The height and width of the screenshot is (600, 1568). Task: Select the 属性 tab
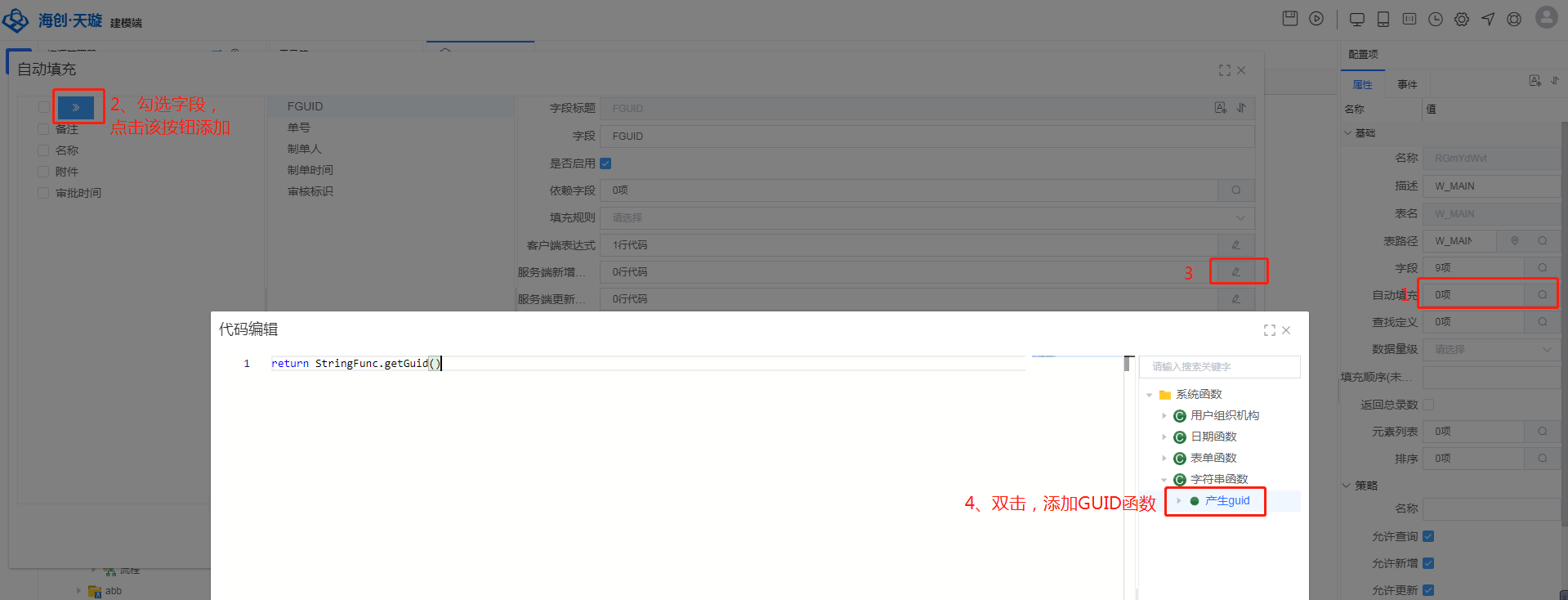[x=1362, y=85]
